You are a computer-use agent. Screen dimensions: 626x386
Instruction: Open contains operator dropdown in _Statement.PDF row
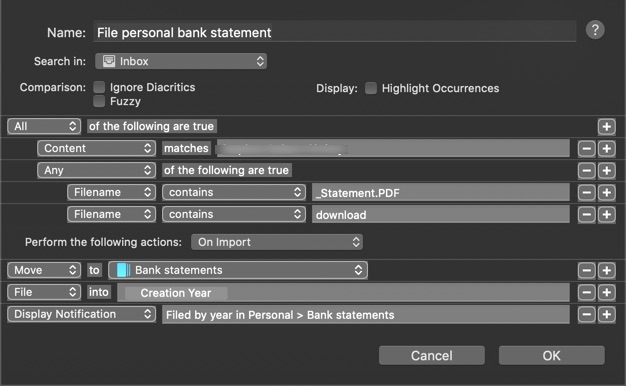coord(234,192)
